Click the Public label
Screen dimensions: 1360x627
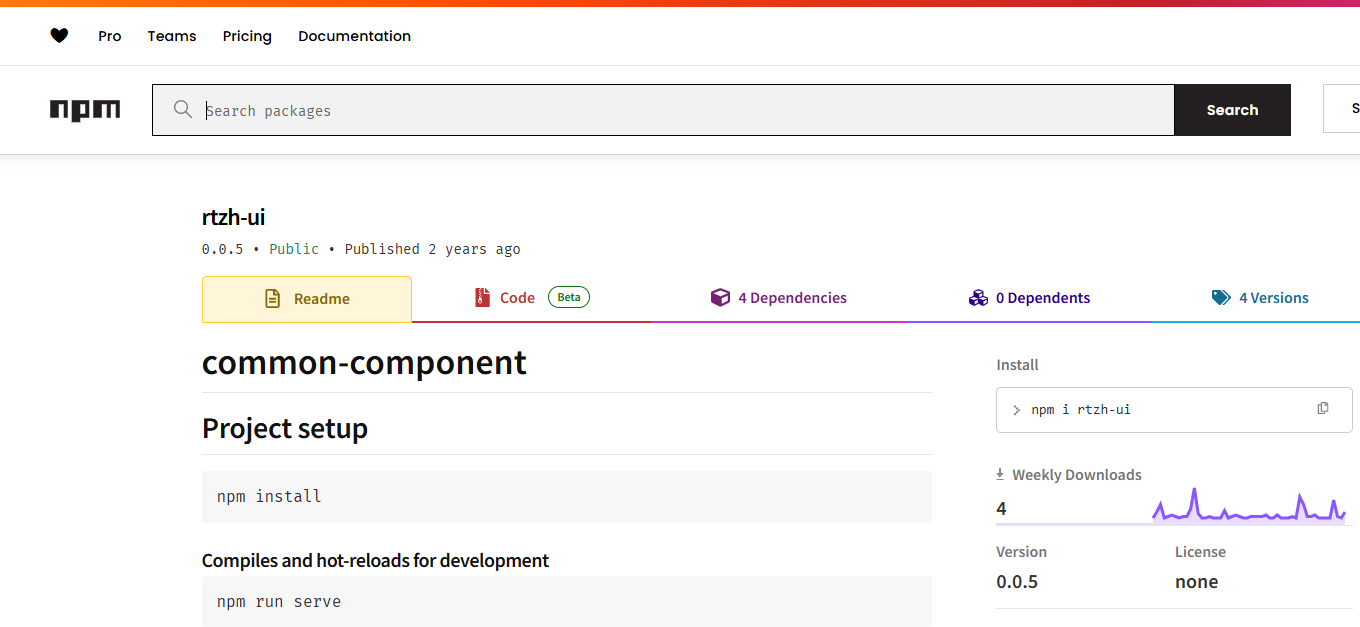point(294,249)
